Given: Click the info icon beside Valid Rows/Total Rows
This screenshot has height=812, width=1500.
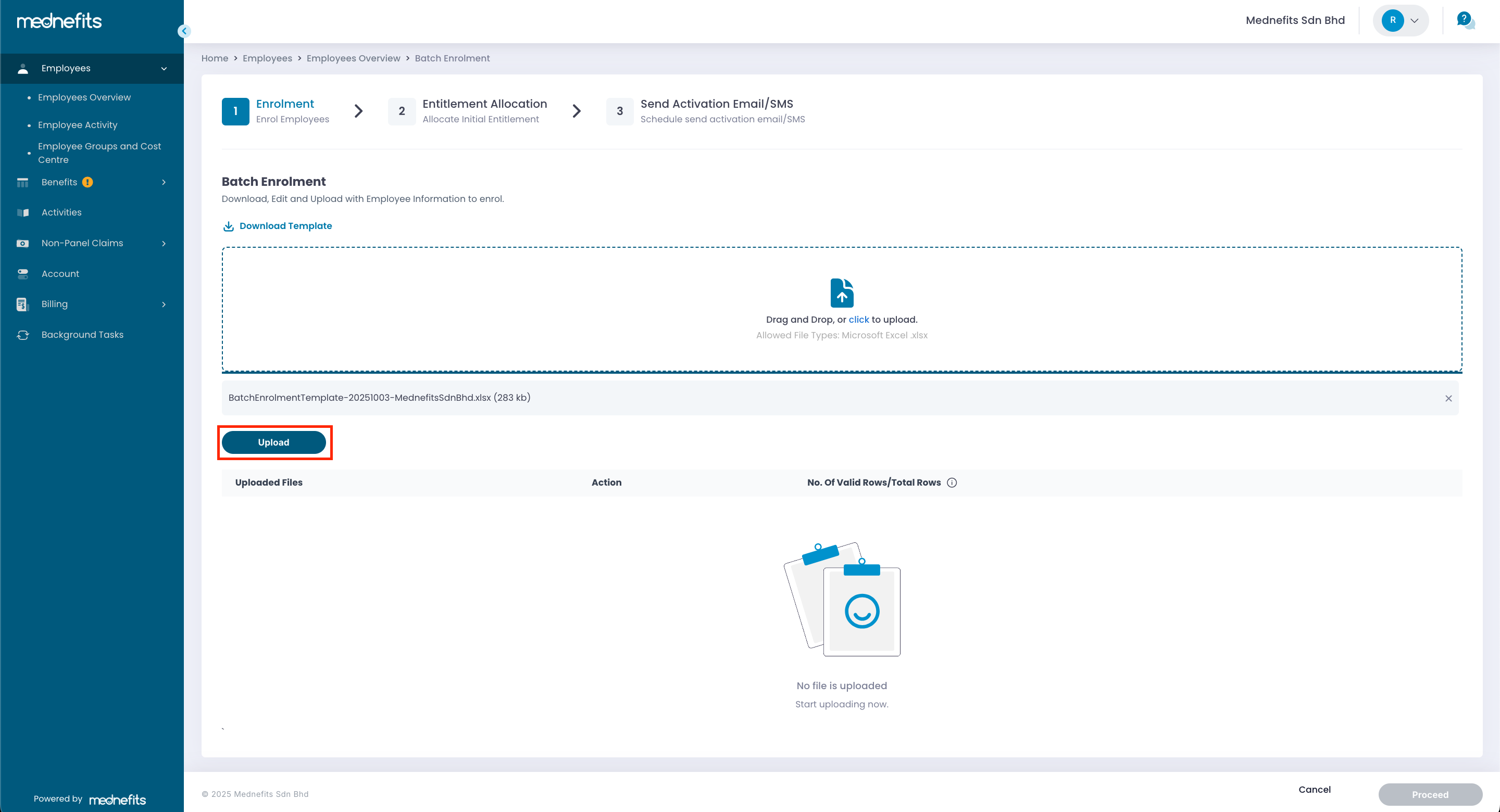Looking at the screenshot, I should pyautogui.click(x=952, y=483).
